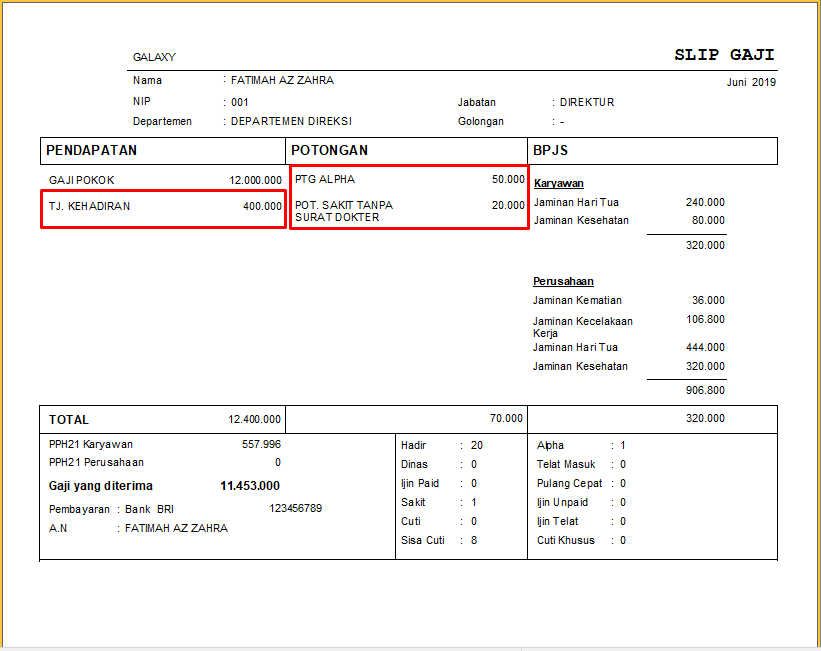
Task: Click the underlined Perusahaan heading
Action: click(563, 282)
